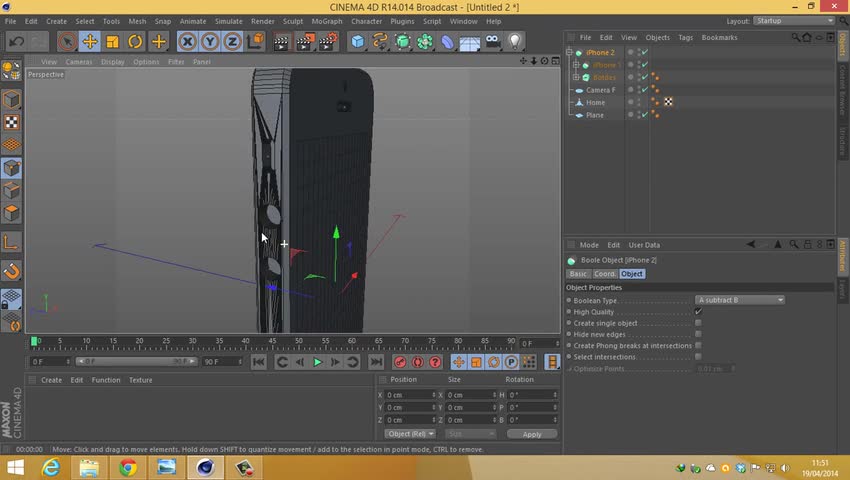Viewport: 850px width, 480px height.
Task: Open the Cube primitive object icon
Action: (x=357, y=41)
